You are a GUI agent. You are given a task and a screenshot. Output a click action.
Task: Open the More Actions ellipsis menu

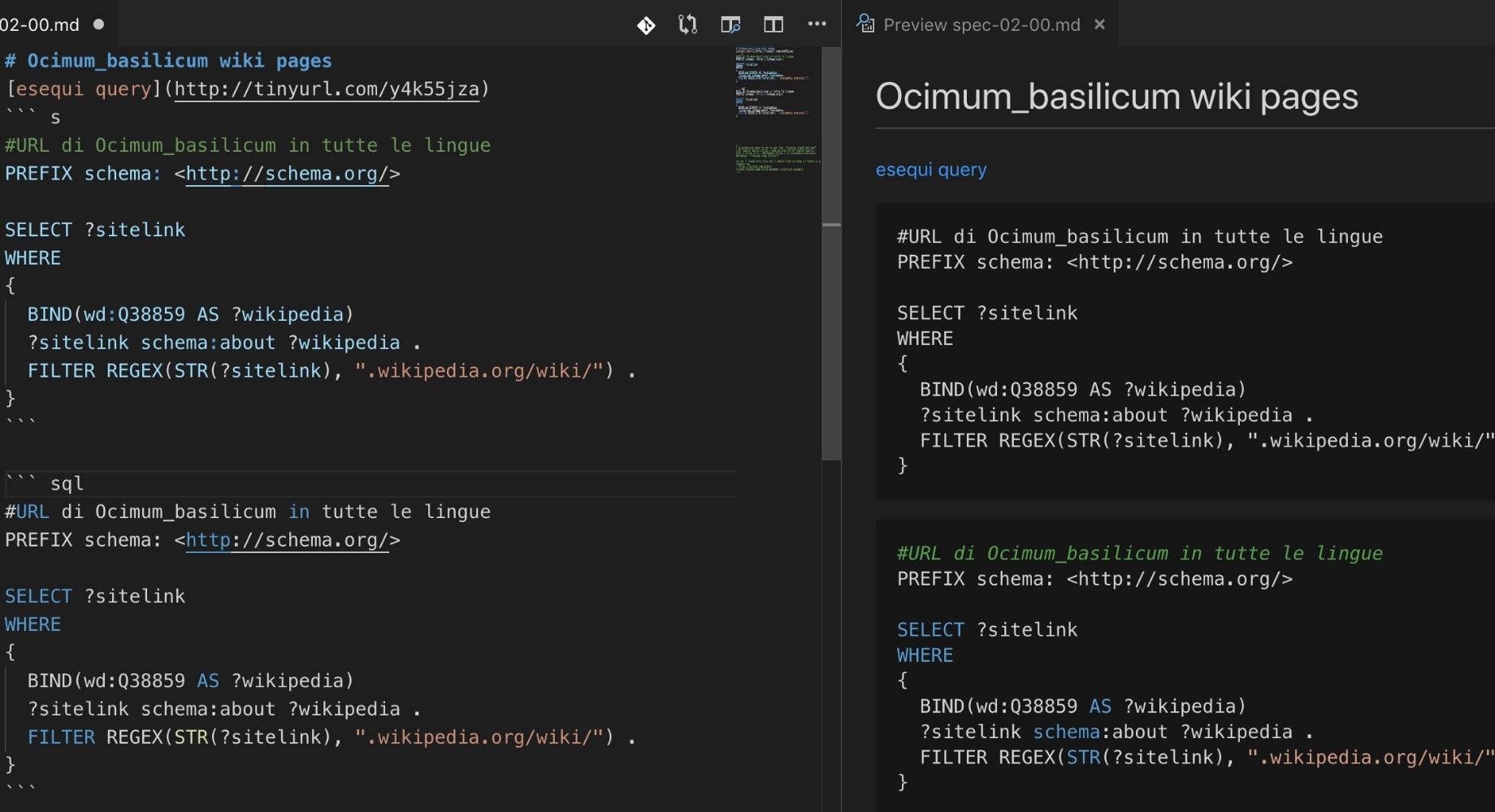pos(817,24)
